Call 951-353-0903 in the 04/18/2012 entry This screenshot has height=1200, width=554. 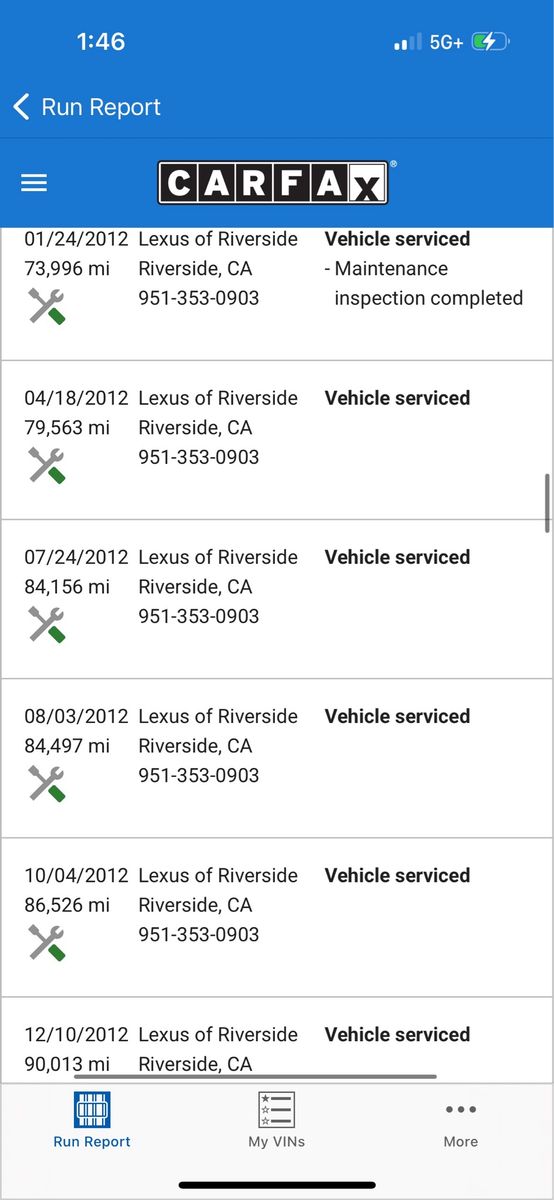click(x=198, y=457)
